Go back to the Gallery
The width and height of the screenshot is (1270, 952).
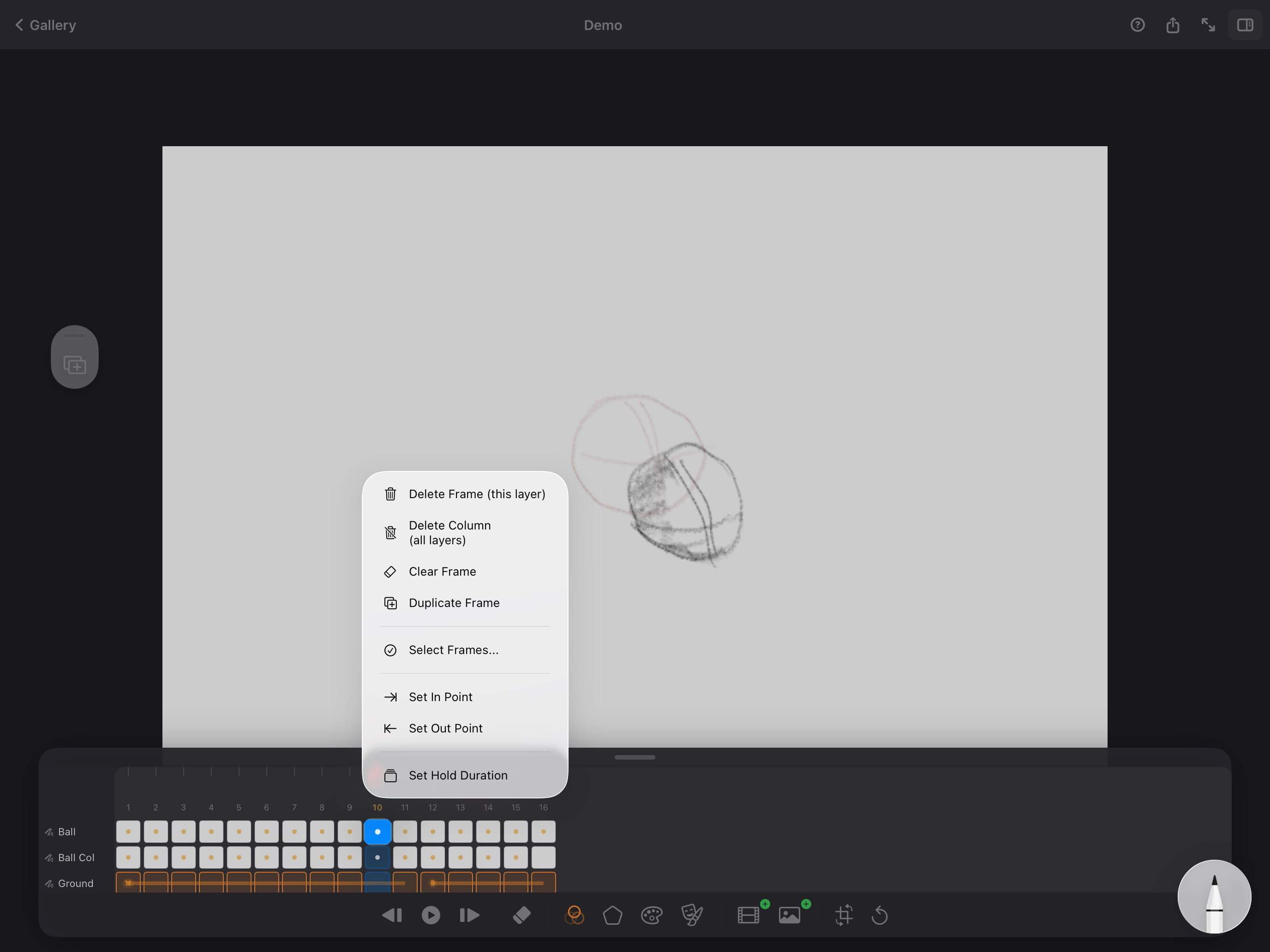tap(45, 25)
